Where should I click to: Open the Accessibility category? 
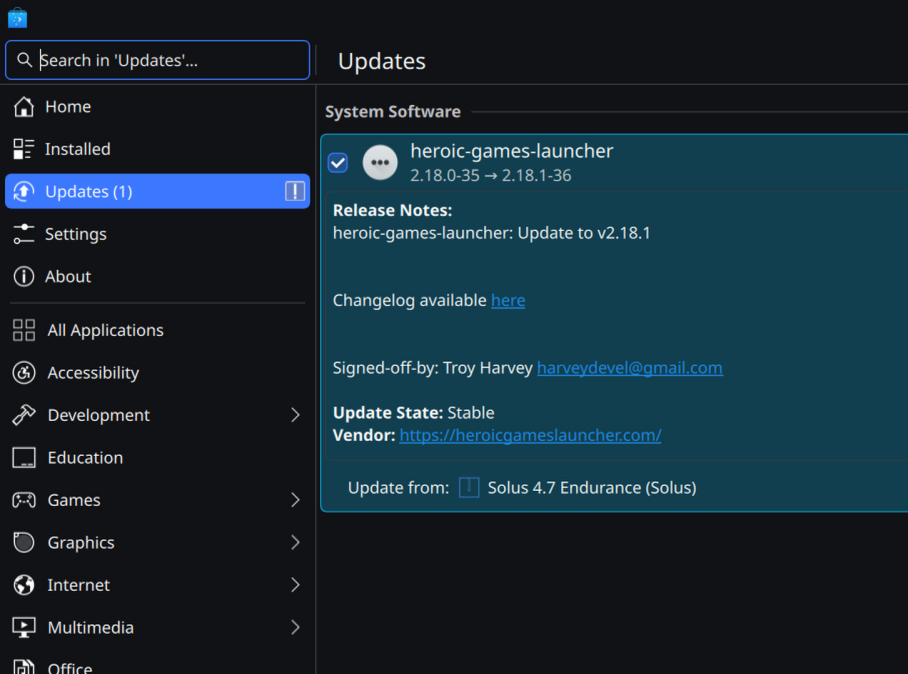(x=158, y=372)
